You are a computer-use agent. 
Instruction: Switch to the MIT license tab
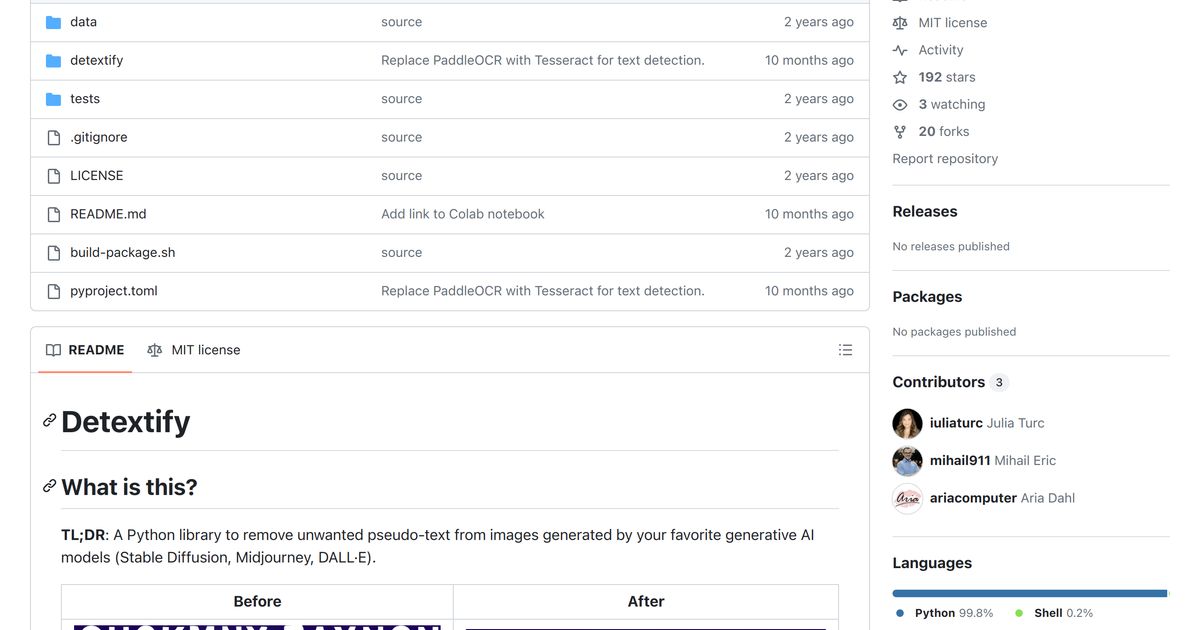click(194, 350)
